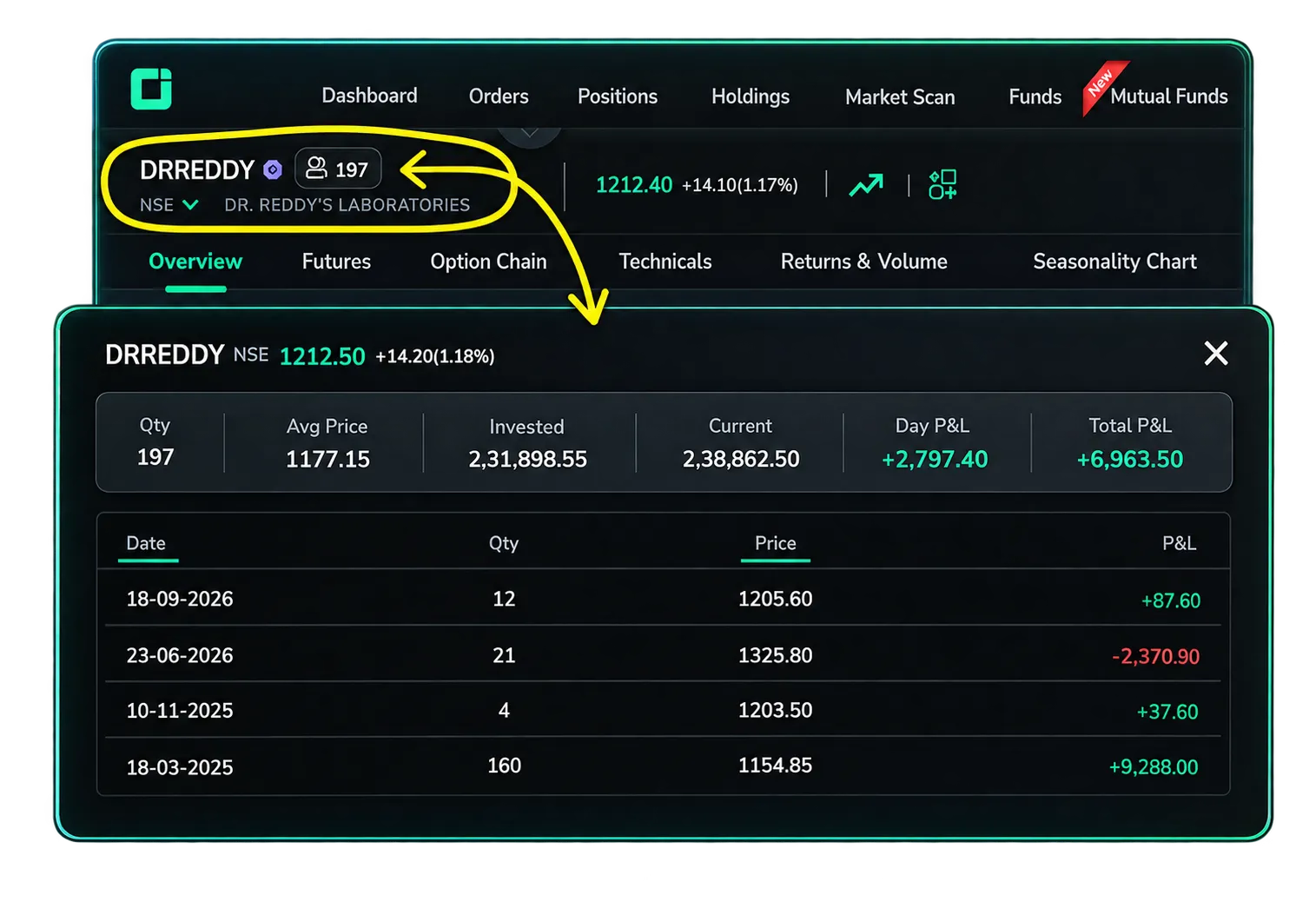1316x902 pixels.
Task: Select the 23-06-2026 date cell
Action: pyautogui.click(x=180, y=655)
